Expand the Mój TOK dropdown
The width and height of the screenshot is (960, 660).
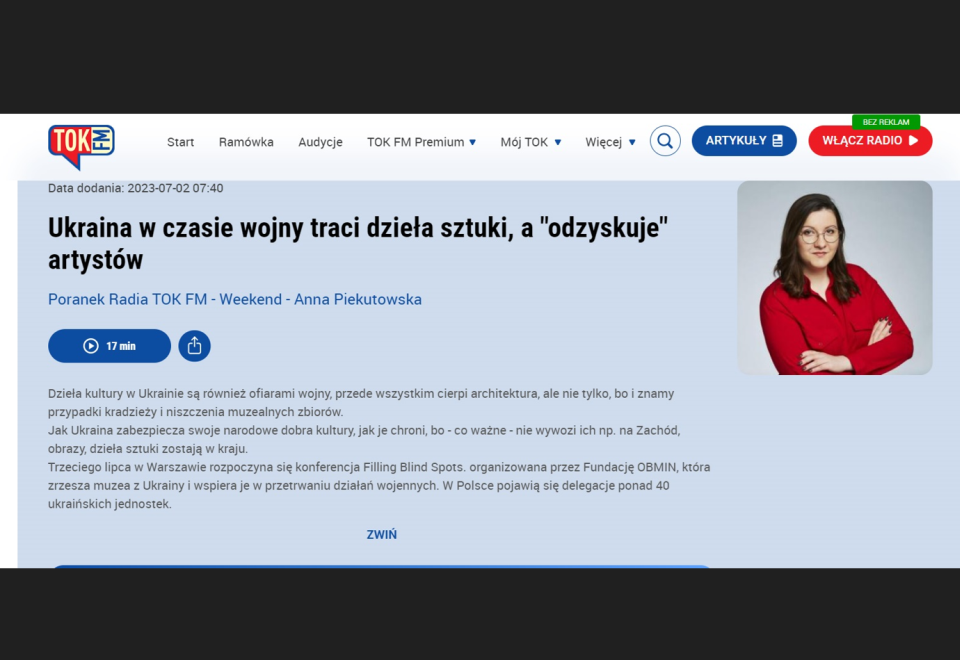pyautogui.click(x=531, y=142)
